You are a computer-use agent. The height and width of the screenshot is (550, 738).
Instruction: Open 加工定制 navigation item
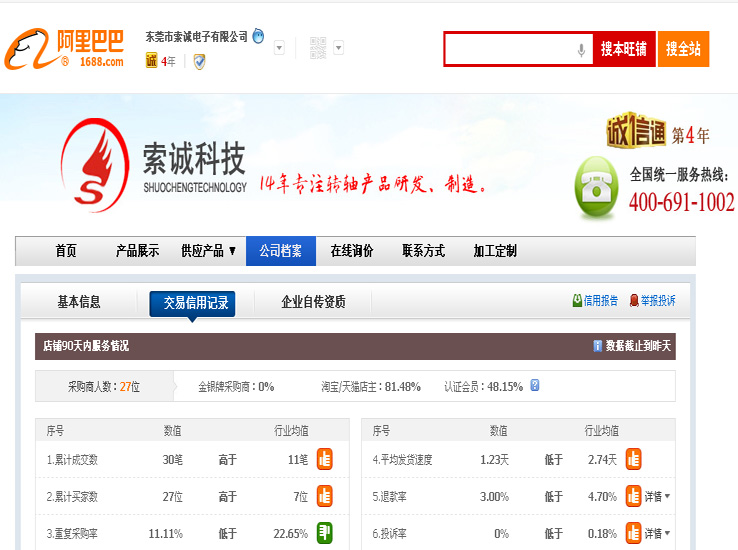tap(495, 251)
